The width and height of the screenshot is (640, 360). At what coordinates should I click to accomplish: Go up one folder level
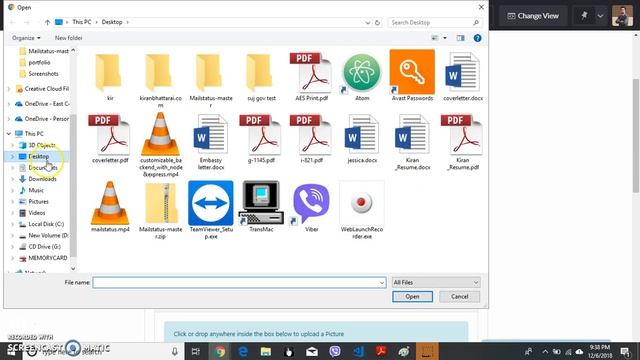(x=47, y=22)
